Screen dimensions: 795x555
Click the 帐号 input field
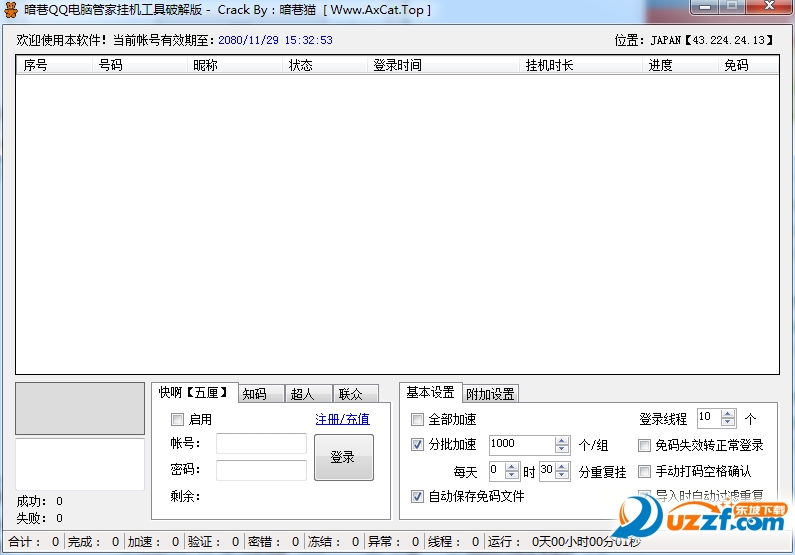(261, 443)
